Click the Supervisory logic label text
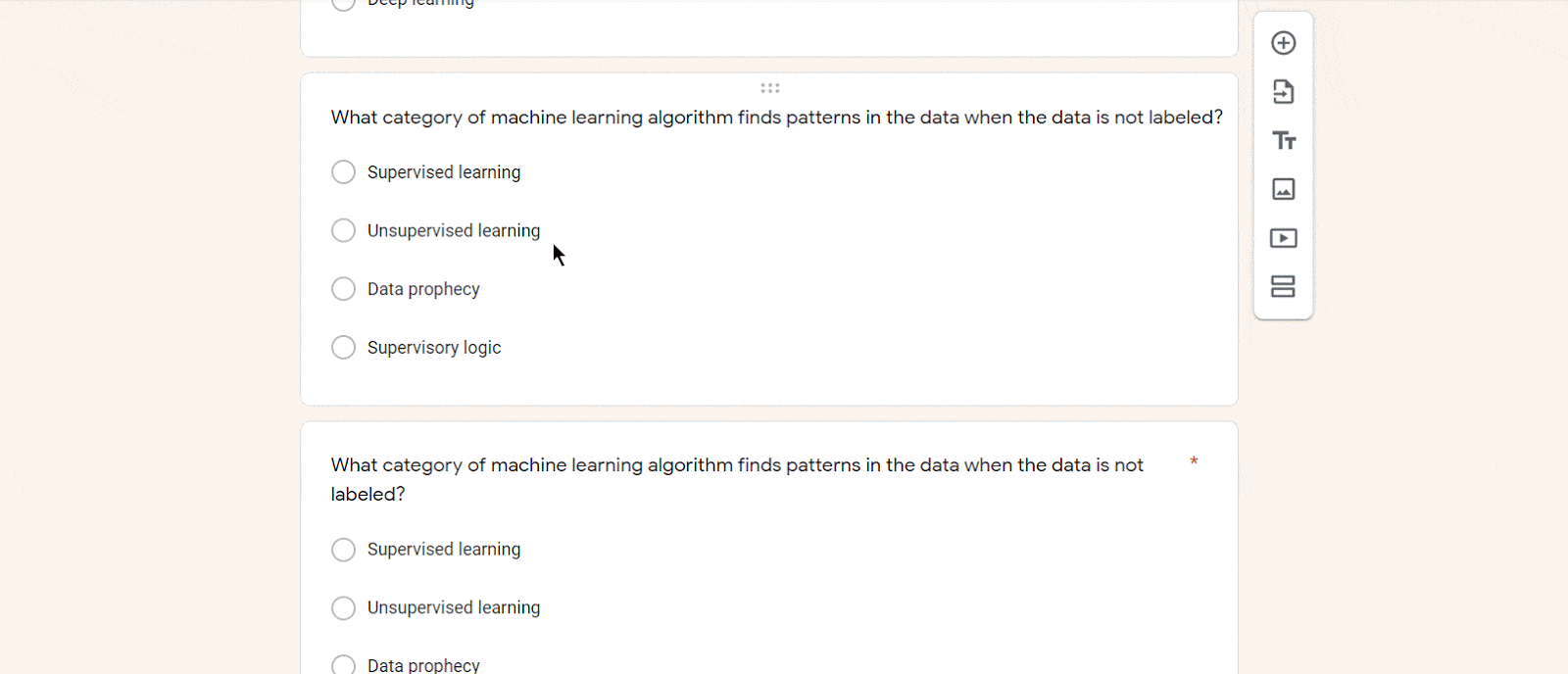The image size is (1568, 674). point(434,348)
